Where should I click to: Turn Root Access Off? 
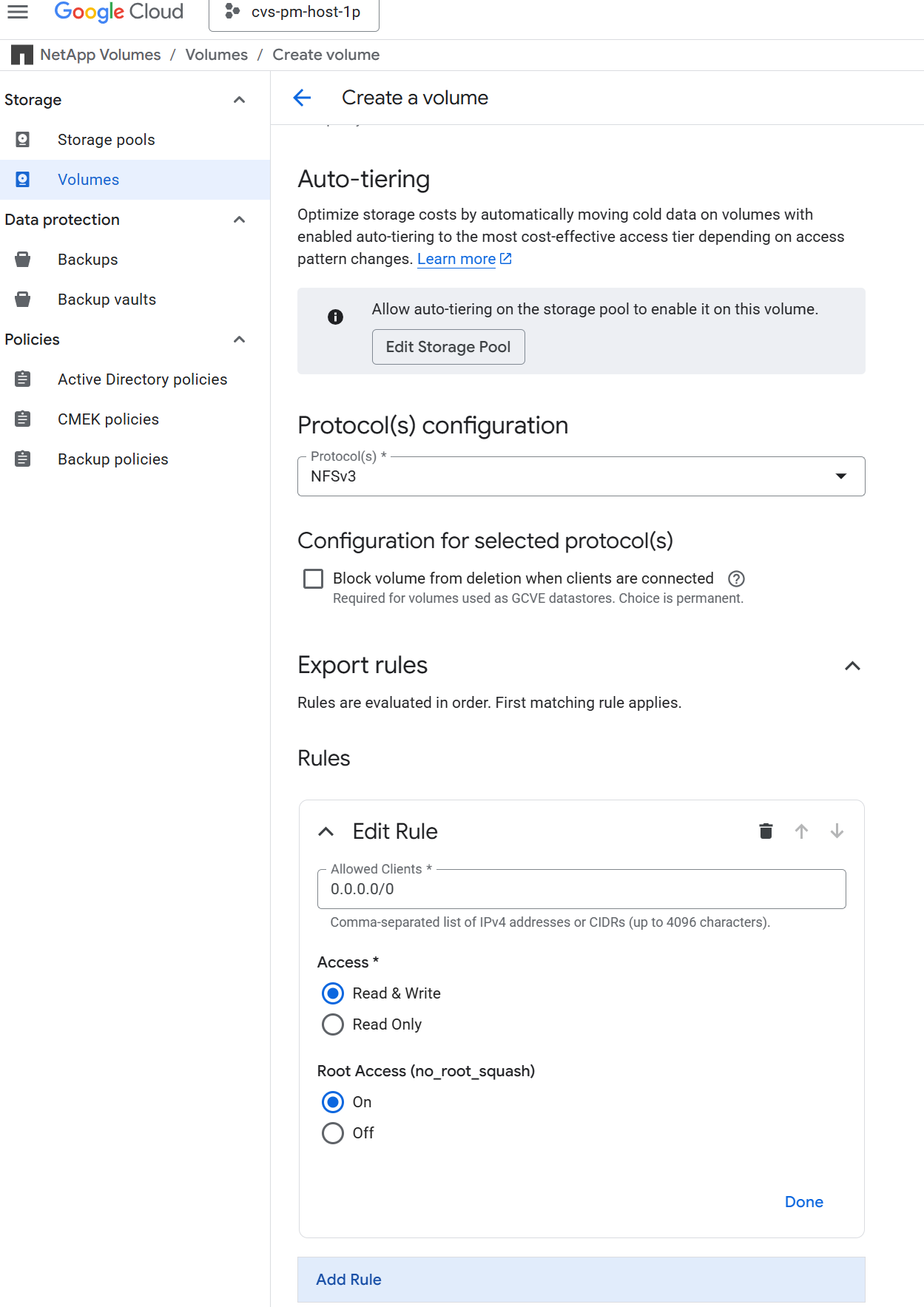[x=333, y=1133]
